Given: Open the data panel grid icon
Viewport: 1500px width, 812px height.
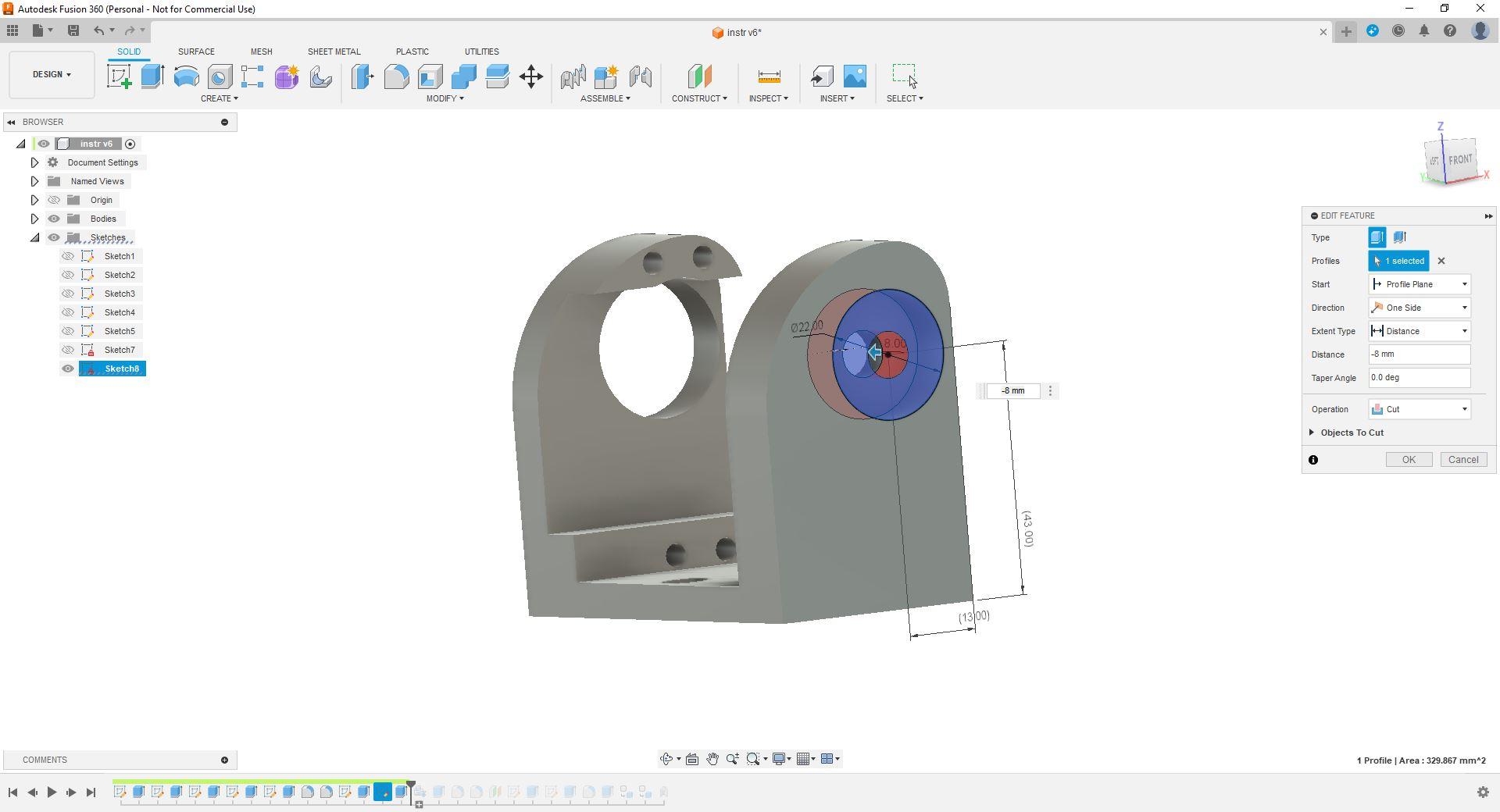Looking at the screenshot, I should 12,31.
